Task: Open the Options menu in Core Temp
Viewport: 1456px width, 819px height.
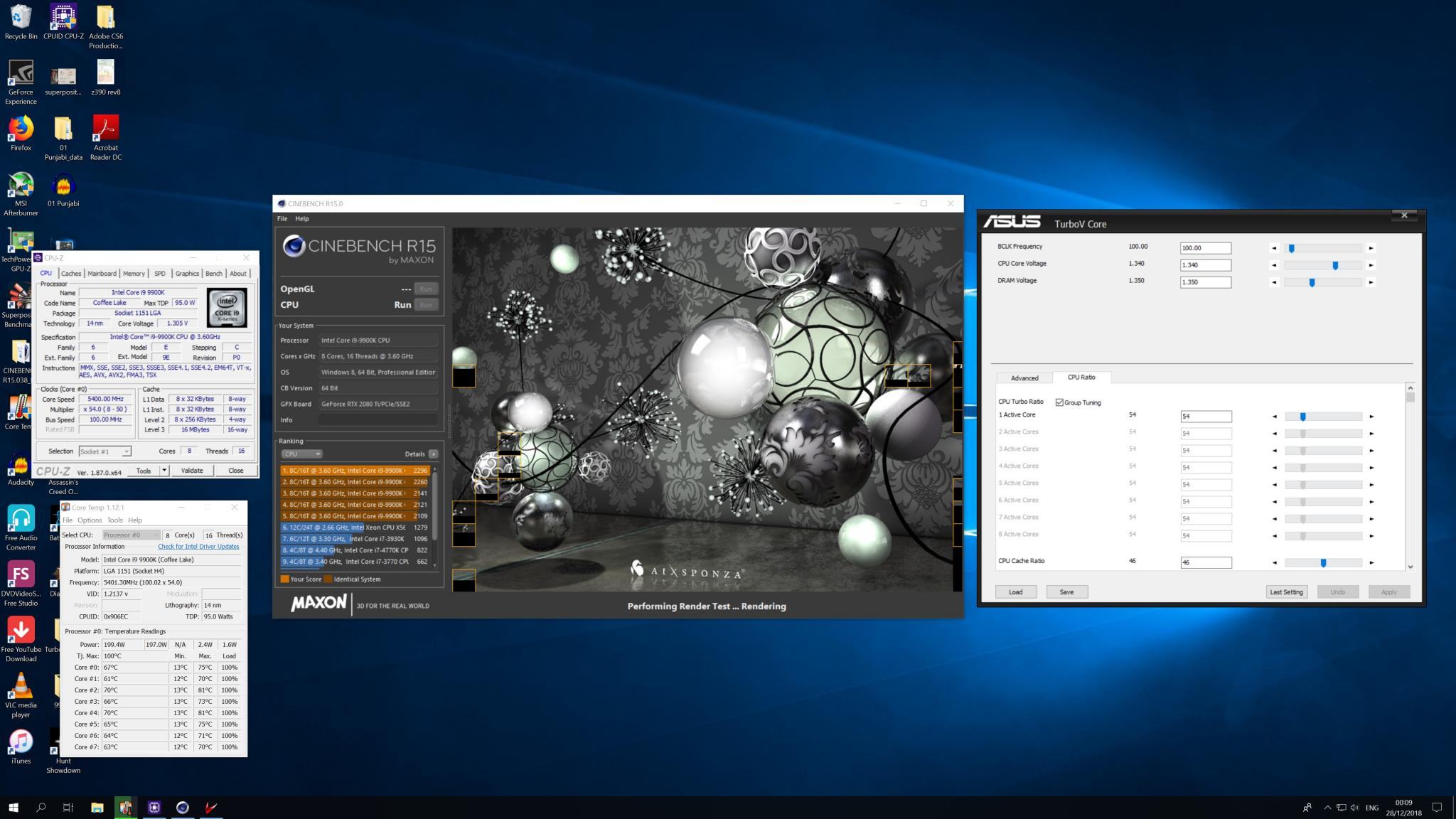Action: [90, 520]
